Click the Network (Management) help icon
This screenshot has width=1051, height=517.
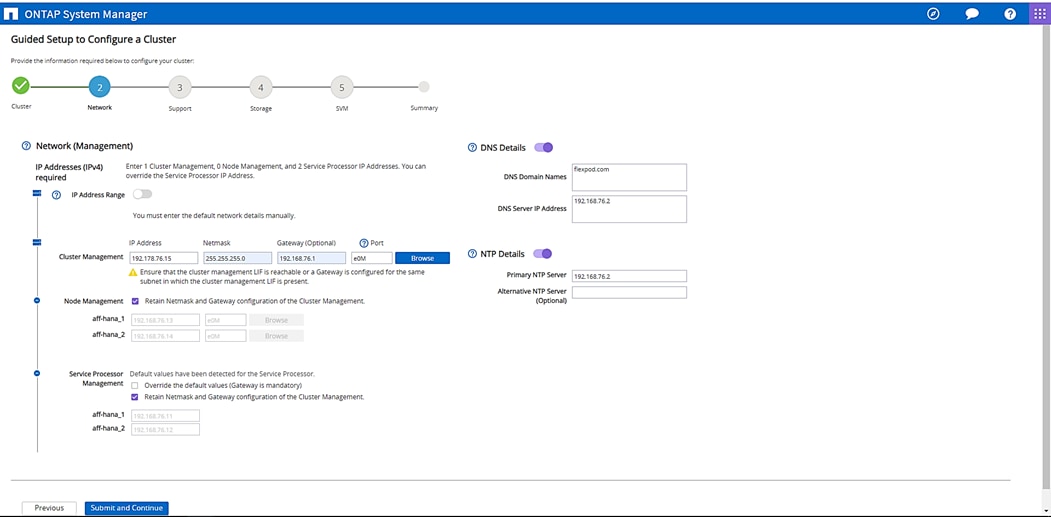pos(27,146)
